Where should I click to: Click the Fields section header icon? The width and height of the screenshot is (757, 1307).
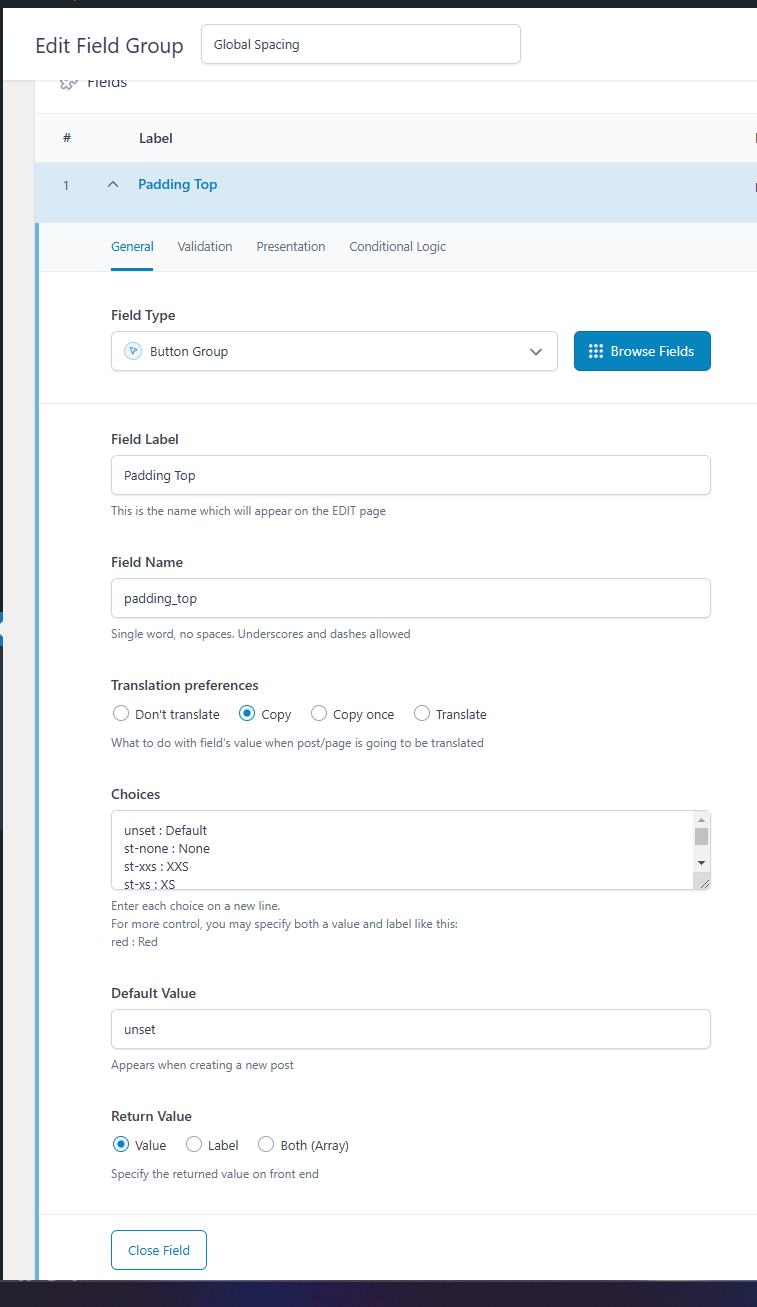coord(68,84)
